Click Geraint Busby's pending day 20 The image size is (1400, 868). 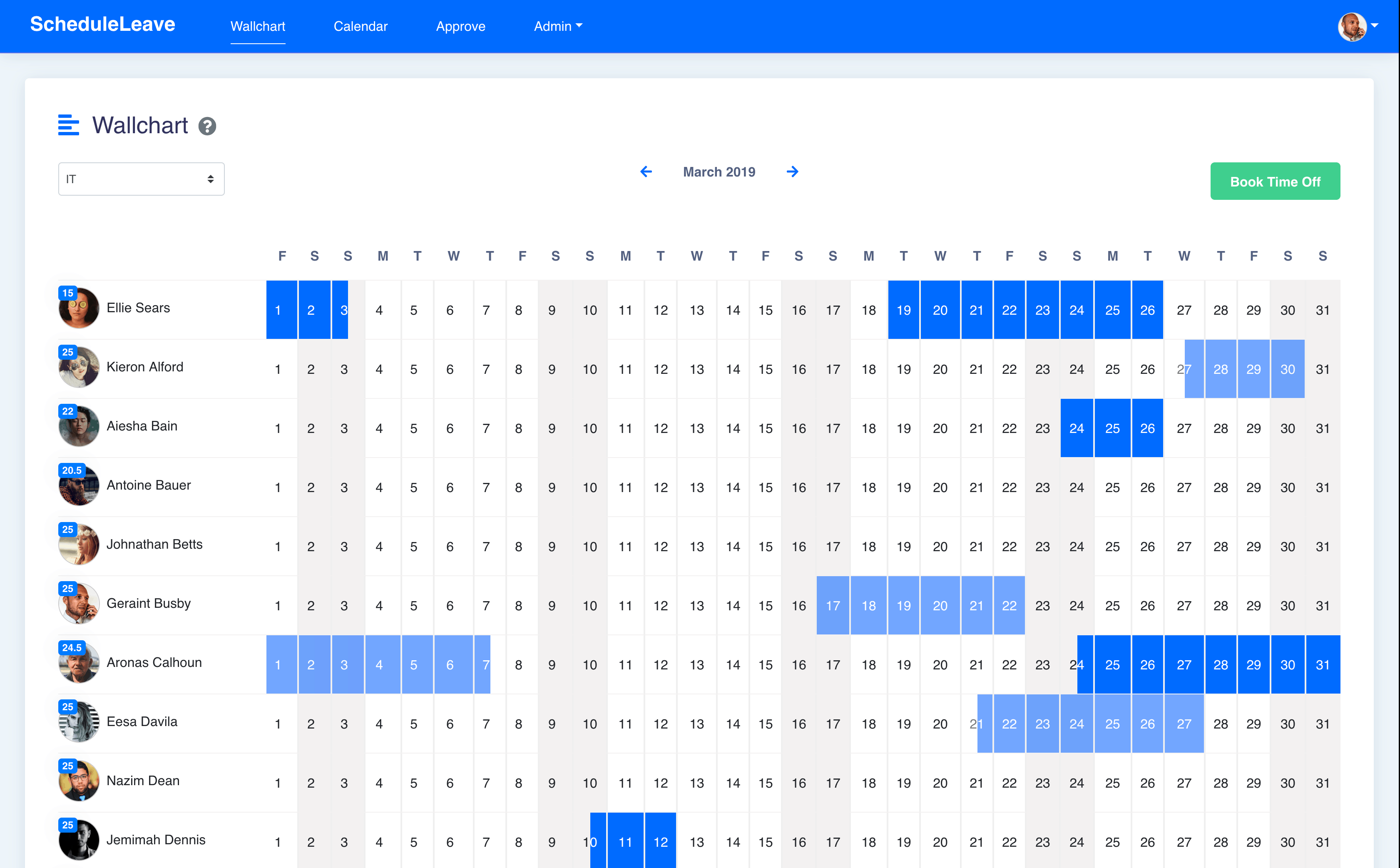click(940, 606)
